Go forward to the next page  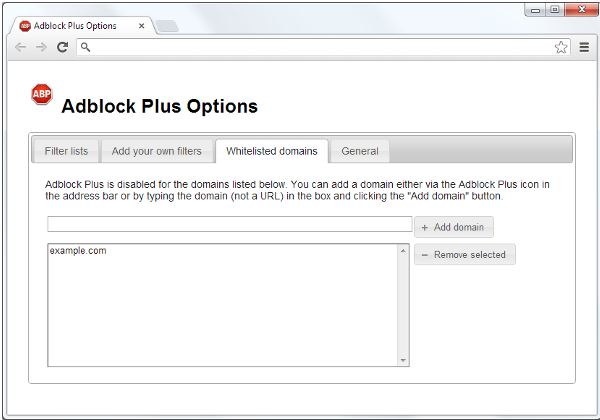41,47
